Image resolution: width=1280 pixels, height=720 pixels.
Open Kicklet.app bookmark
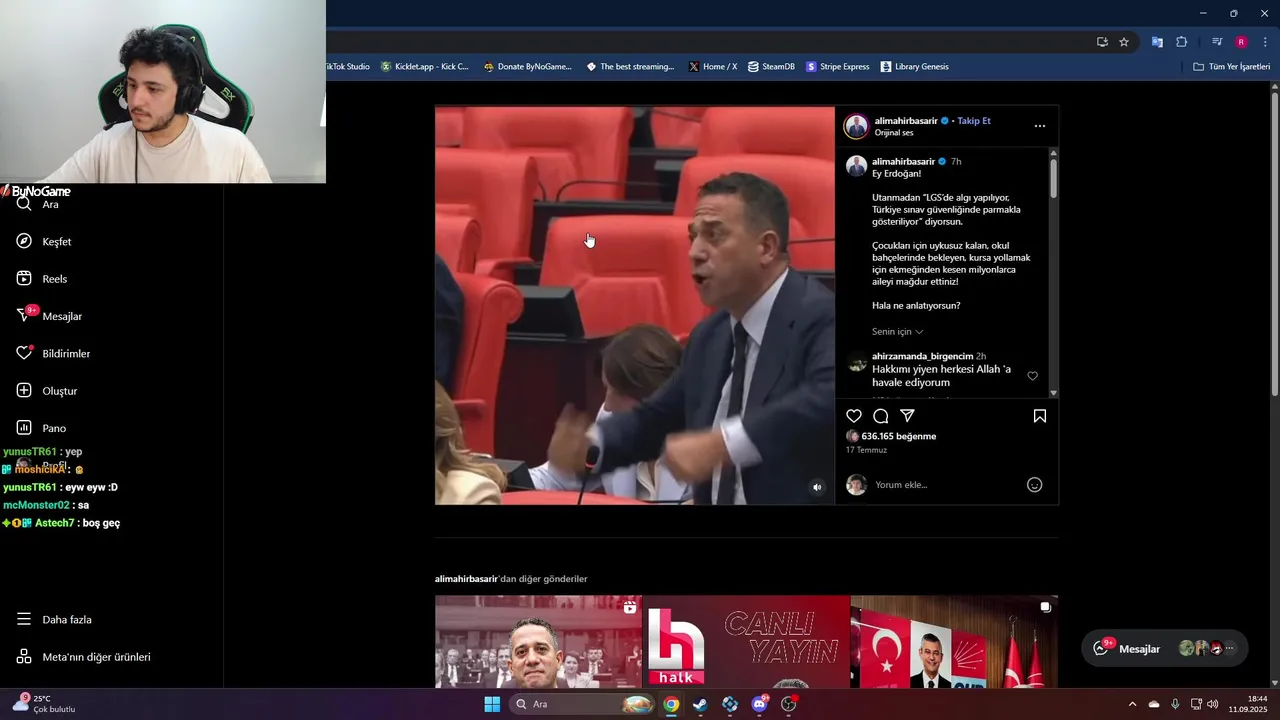(x=425, y=67)
